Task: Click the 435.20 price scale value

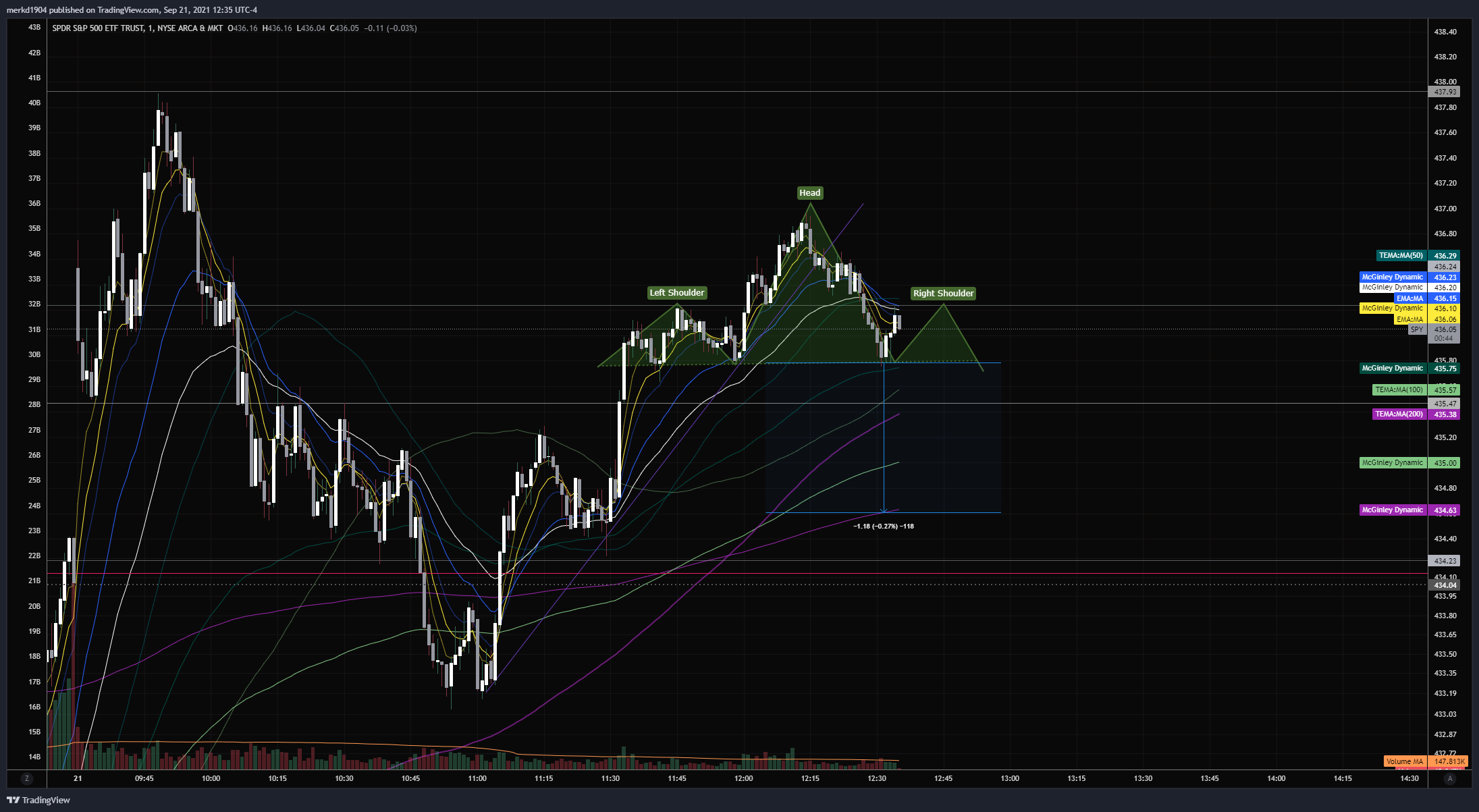Action: coord(1445,437)
